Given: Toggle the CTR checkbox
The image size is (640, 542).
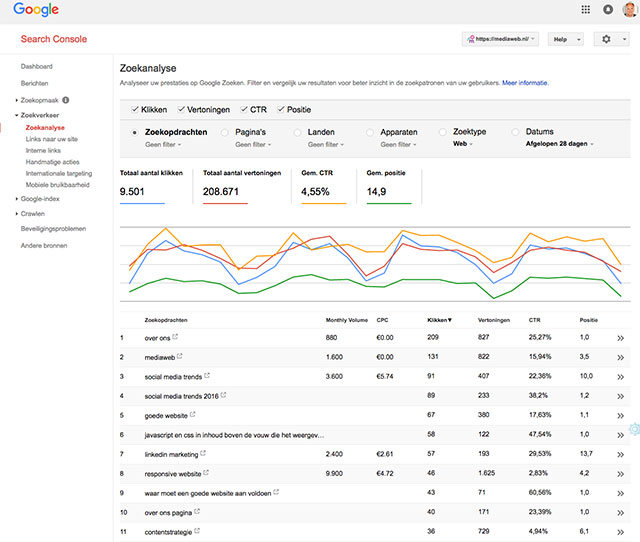Looking at the screenshot, I should [244, 109].
